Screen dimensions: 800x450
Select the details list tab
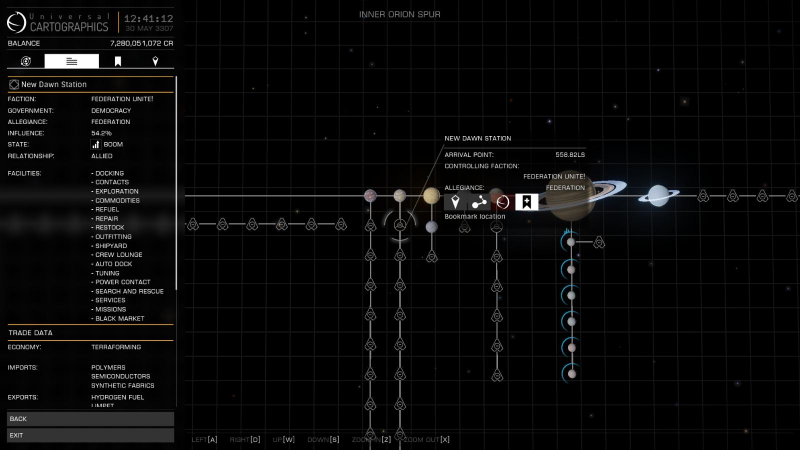[x=71, y=61]
